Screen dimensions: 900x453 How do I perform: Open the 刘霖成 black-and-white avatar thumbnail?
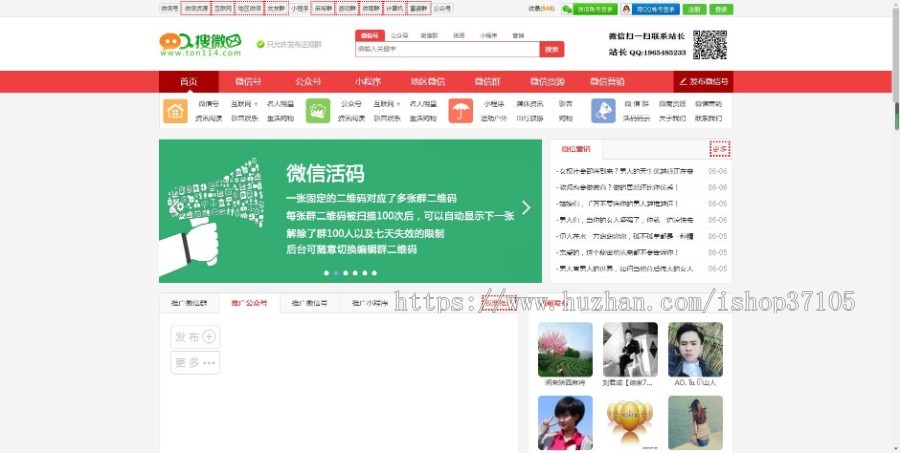tap(630, 349)
